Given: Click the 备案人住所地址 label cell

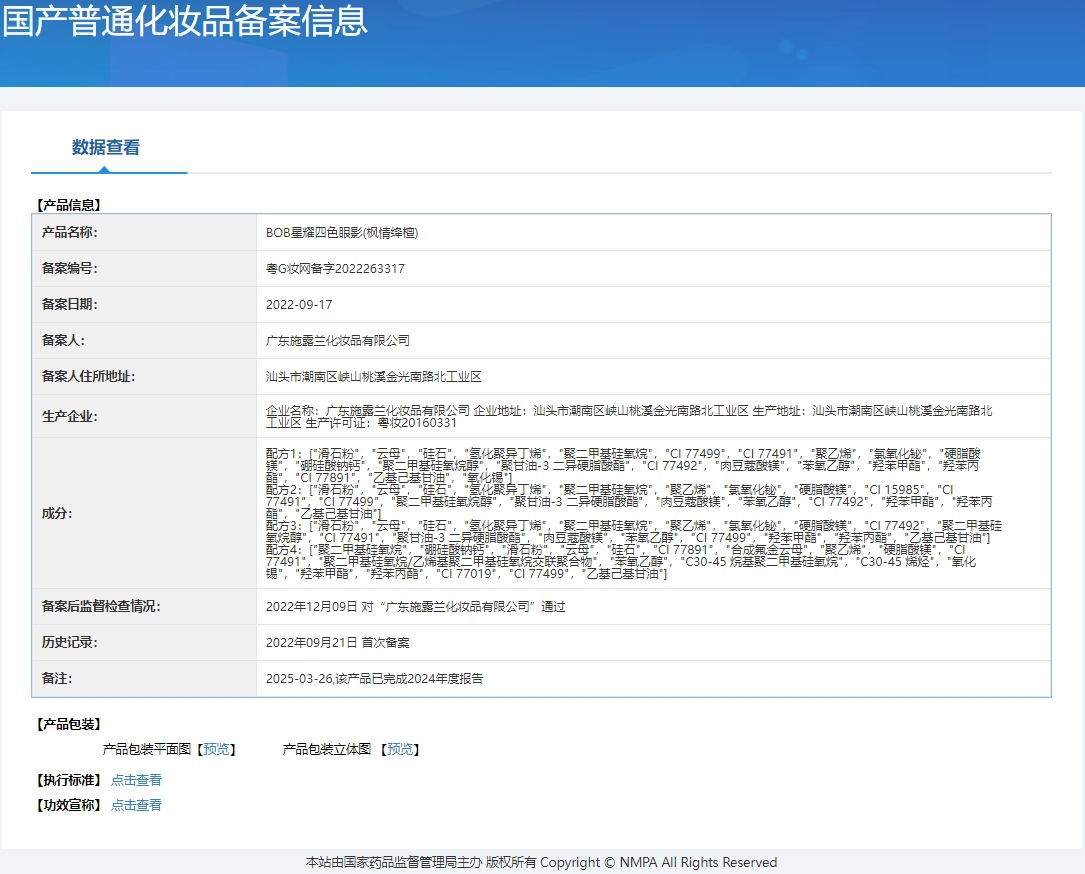Looking at the screenshot, I should tap(144, 376).
